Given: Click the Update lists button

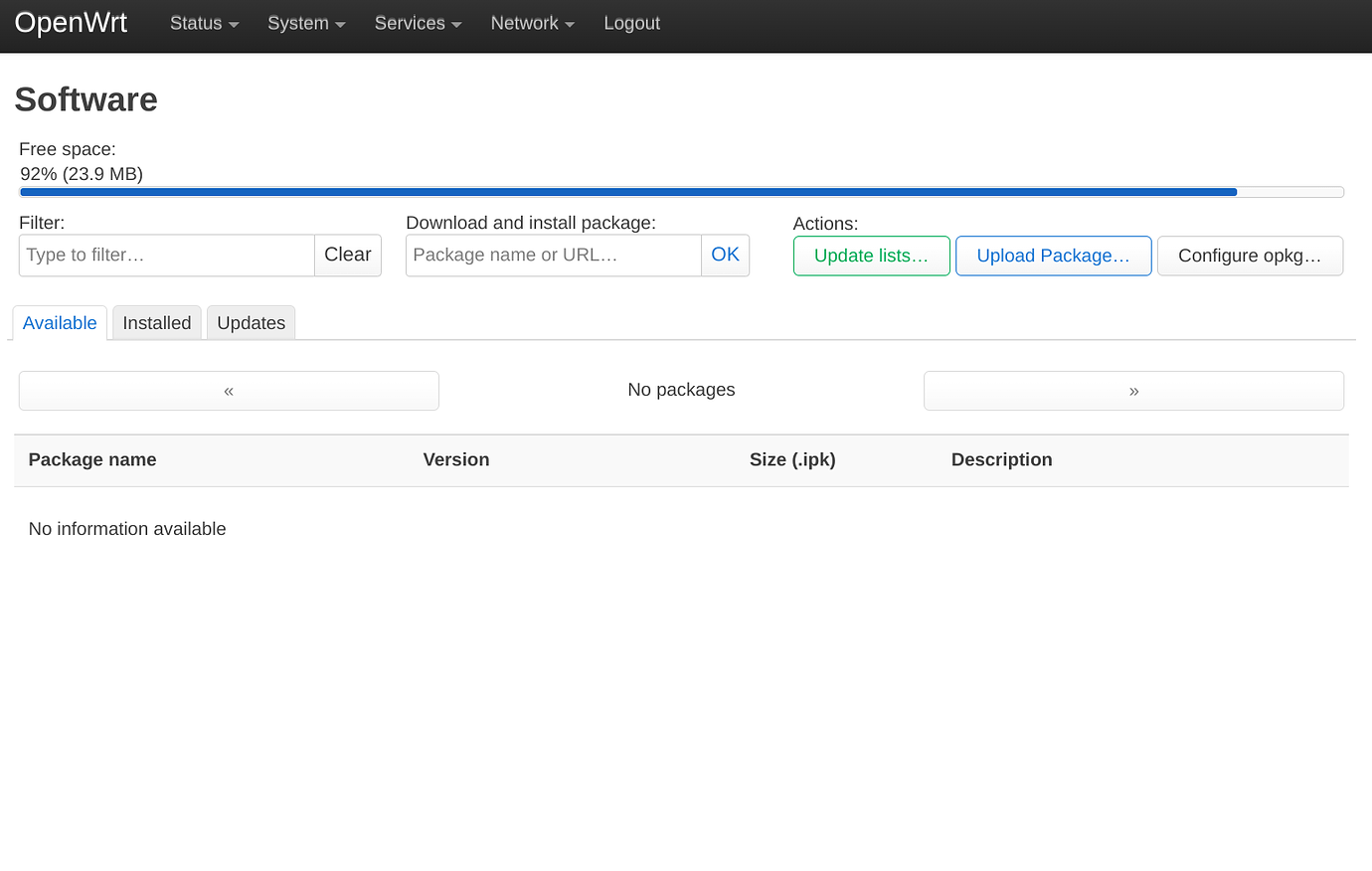Looking at the screenshot, I should coord(871,256).
